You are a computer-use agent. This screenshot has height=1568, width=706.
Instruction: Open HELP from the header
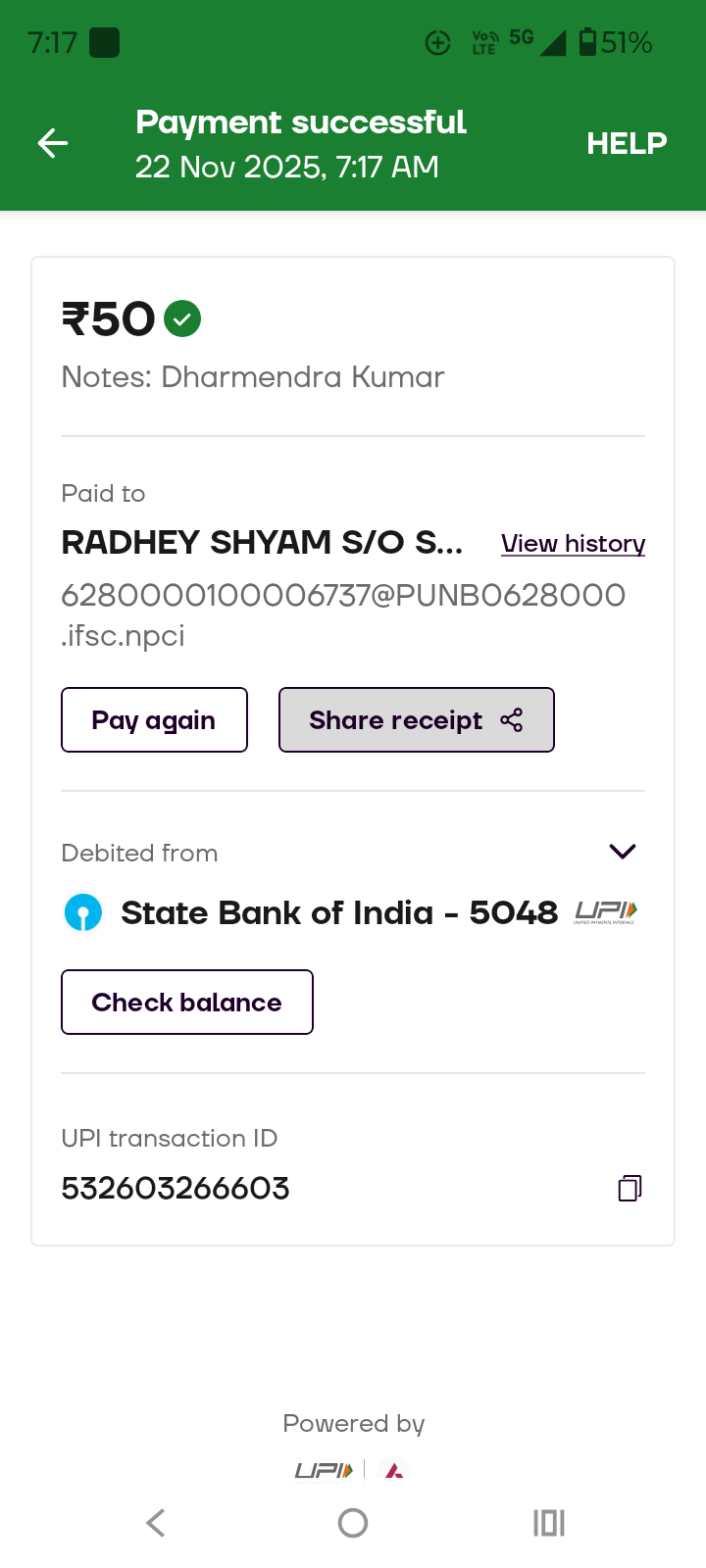pos(627,144)
